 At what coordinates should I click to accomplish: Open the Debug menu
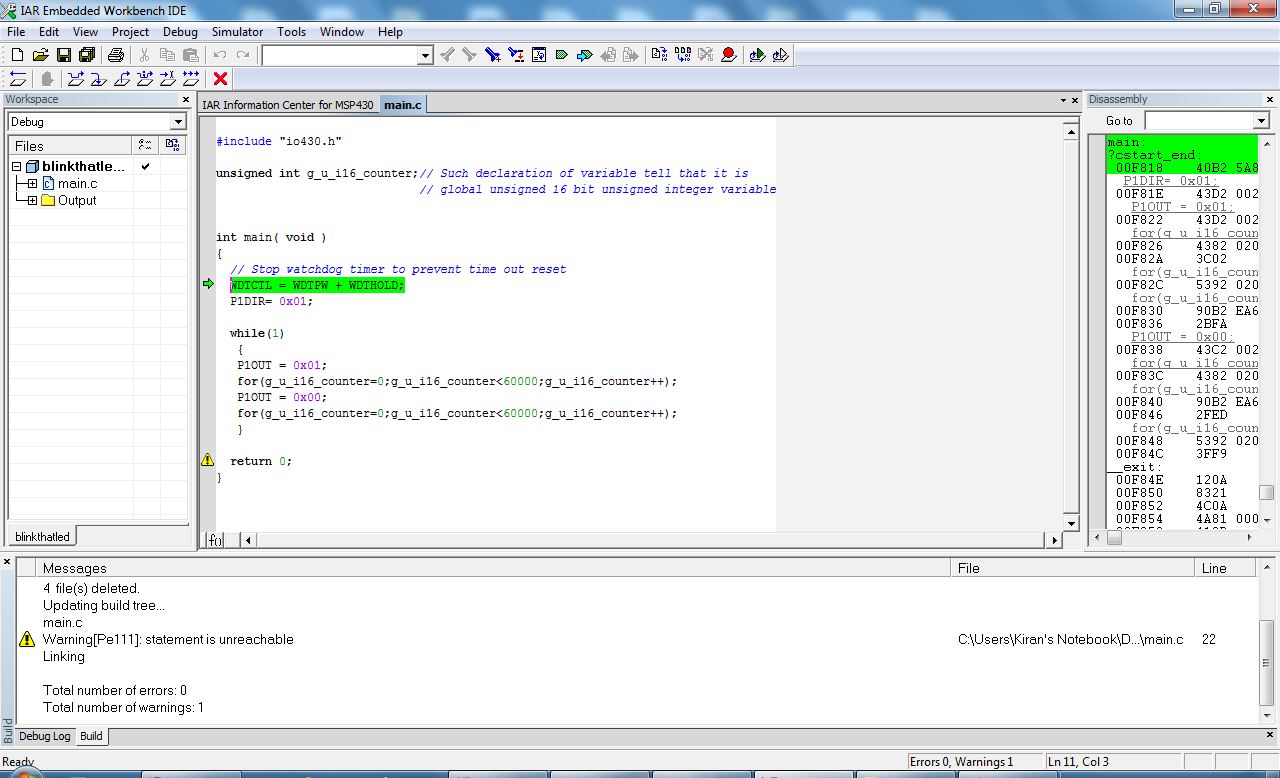pos(180,32)
